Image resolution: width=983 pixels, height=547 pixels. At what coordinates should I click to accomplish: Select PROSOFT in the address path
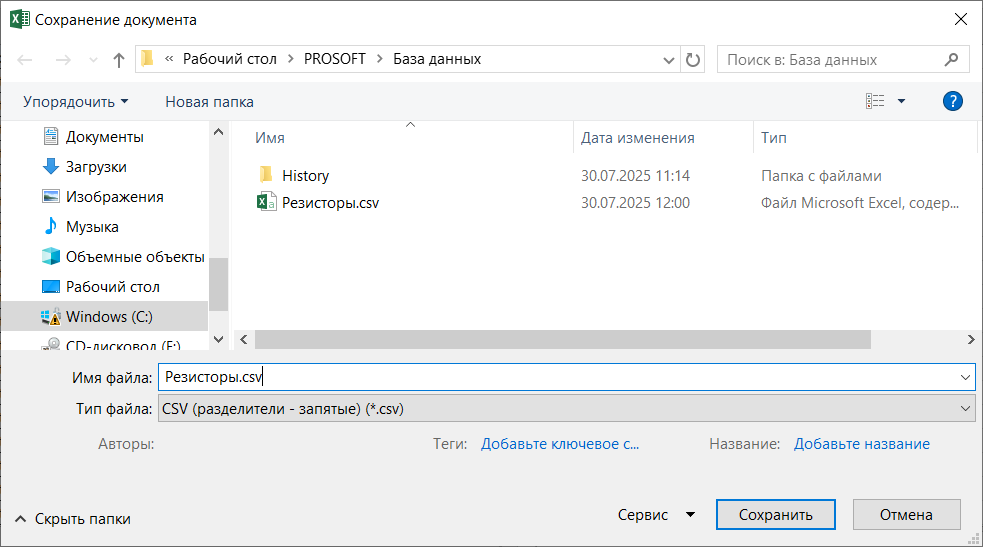(x=335, y=59)
